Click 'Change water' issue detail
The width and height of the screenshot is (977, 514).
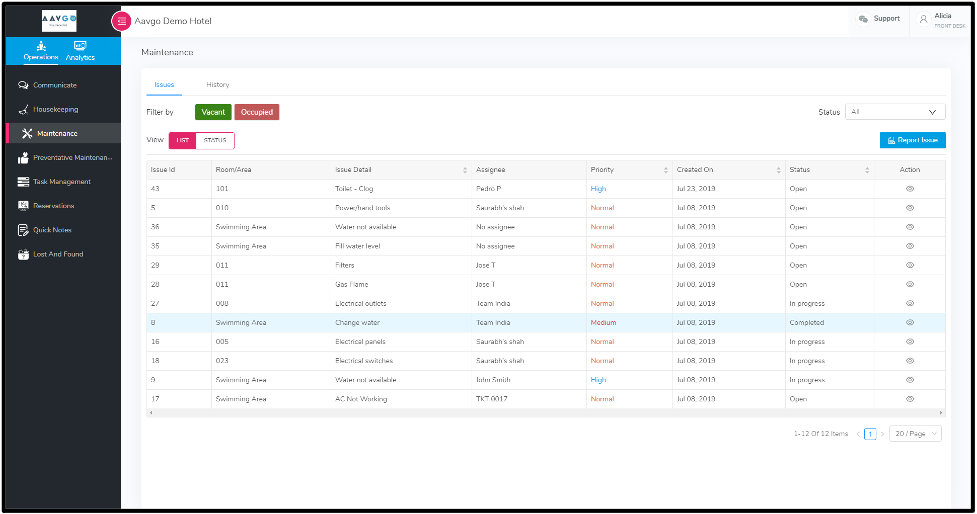pos(357,323)
